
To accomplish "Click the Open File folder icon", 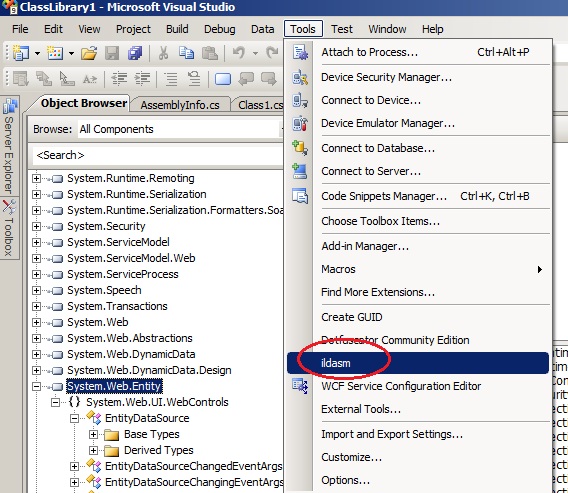I will click(x=89, y=53).
